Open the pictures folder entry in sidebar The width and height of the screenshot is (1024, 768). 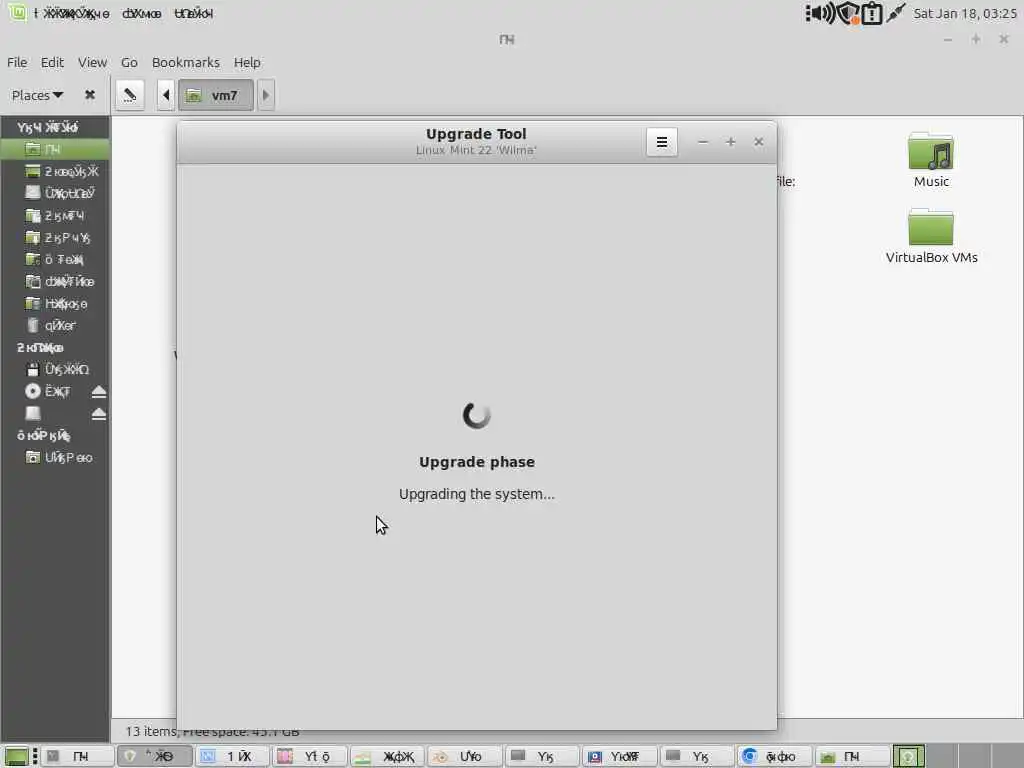coord(56,281)
